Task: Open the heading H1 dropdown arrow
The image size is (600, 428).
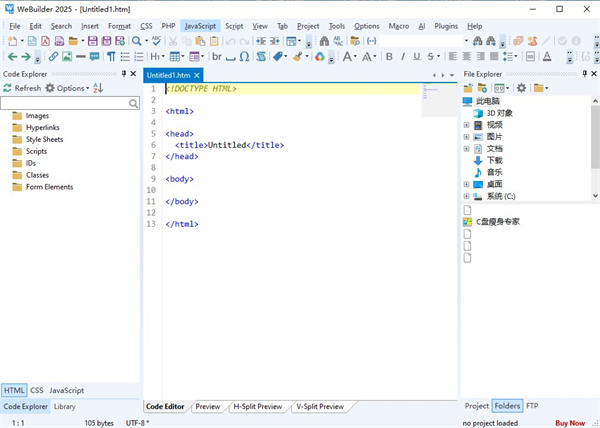Action: click(164, 57)
